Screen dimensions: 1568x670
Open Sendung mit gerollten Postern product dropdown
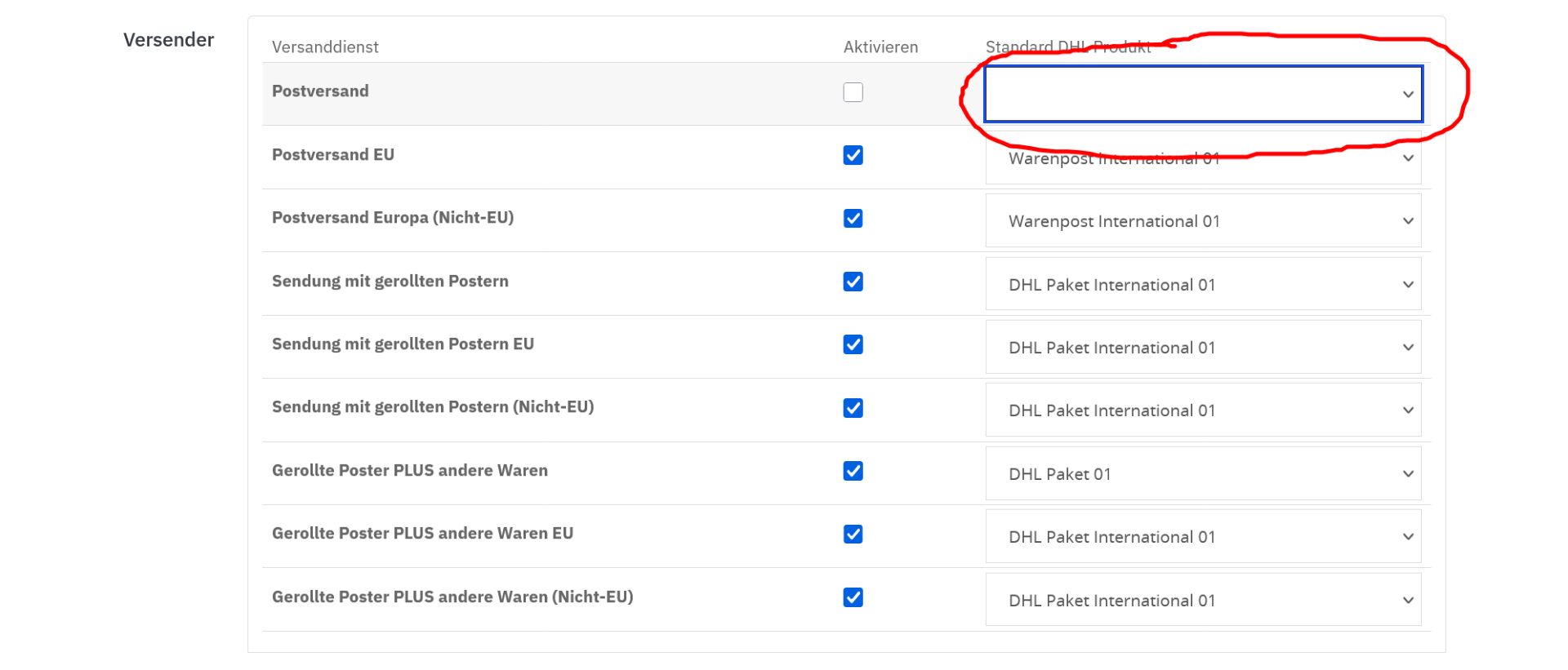coord(1203,284)
